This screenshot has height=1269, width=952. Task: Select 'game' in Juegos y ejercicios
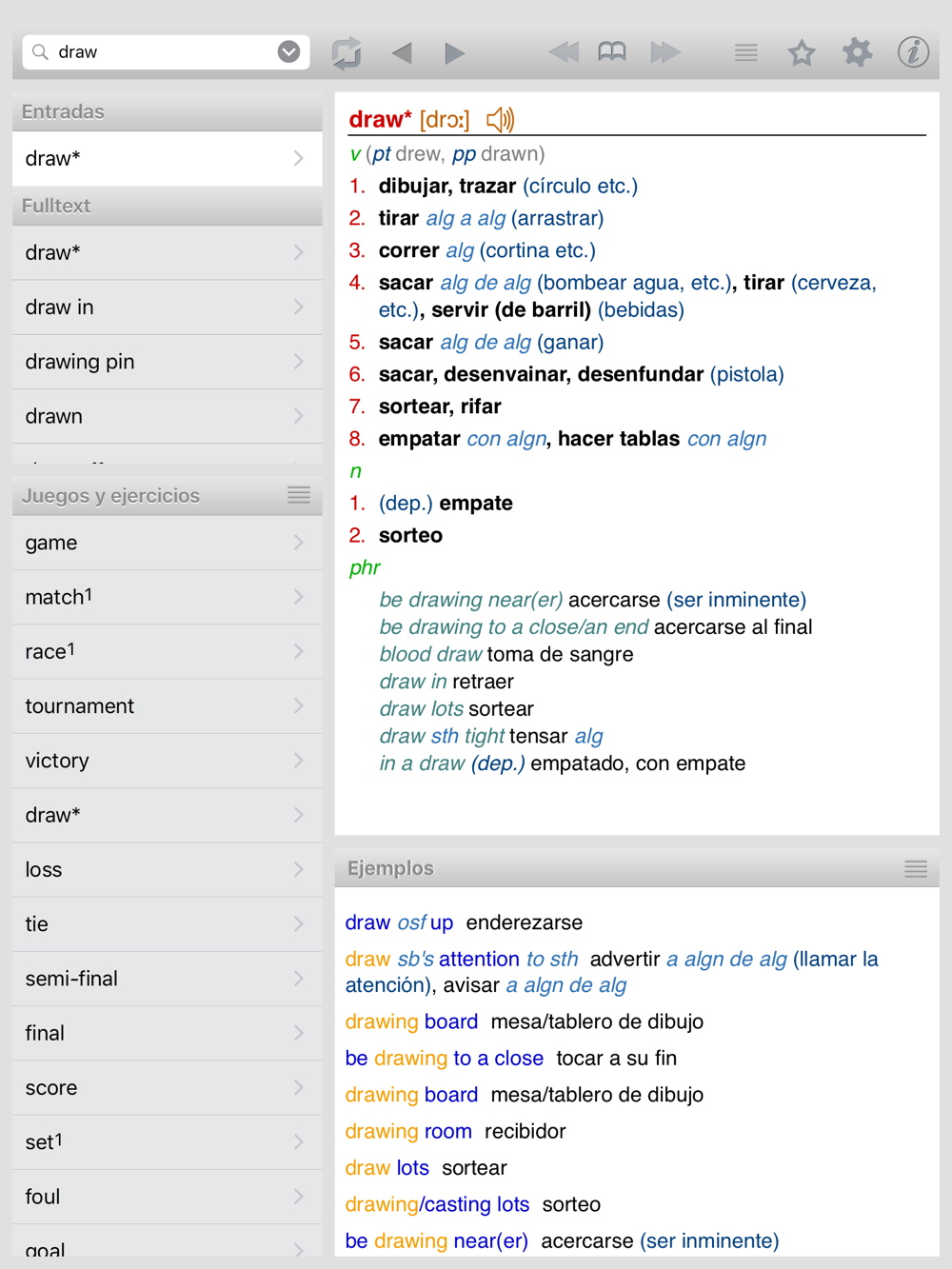click(x=168, y=543)
